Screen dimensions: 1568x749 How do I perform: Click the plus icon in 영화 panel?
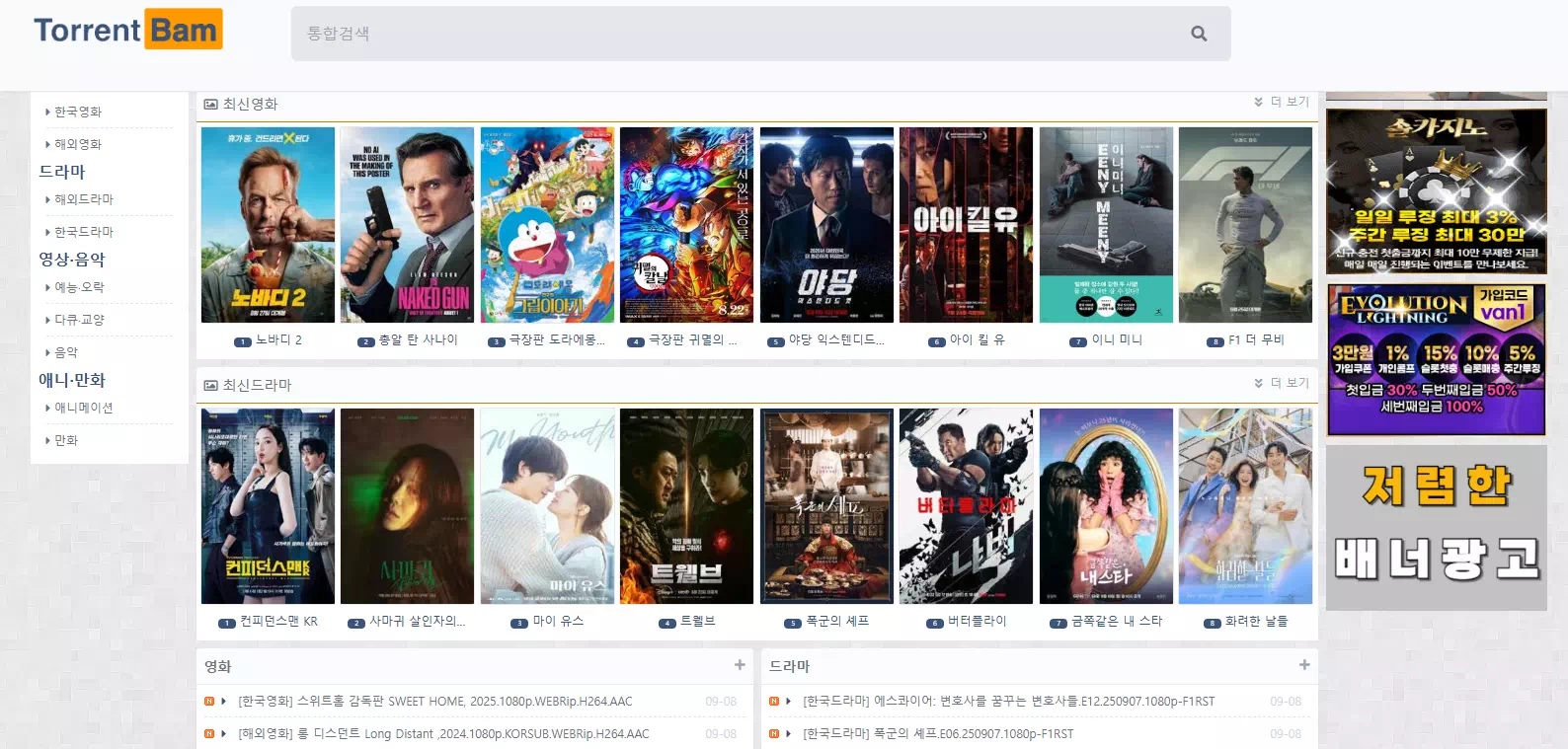740,665
